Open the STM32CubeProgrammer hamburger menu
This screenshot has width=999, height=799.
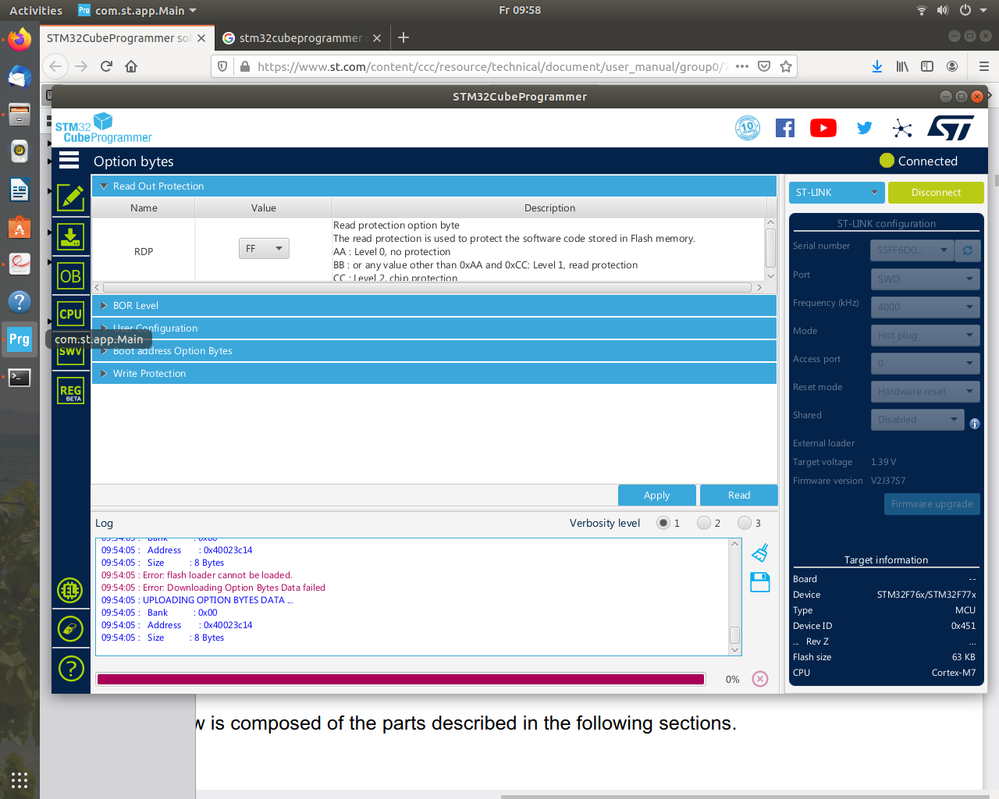[x=69, y=161]
